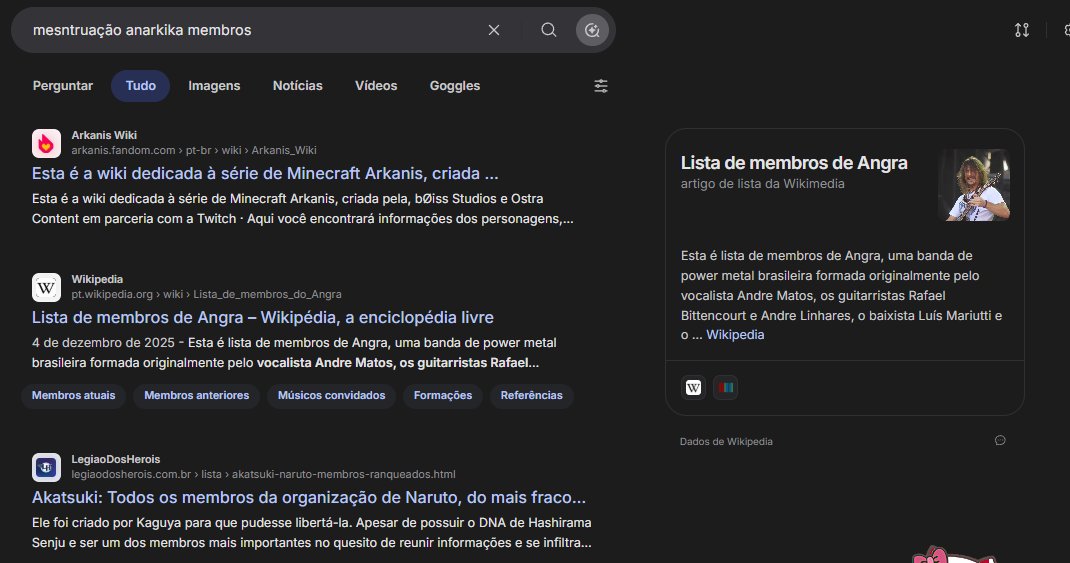Open the AI answer icon in search bar

tap(592, 30)
